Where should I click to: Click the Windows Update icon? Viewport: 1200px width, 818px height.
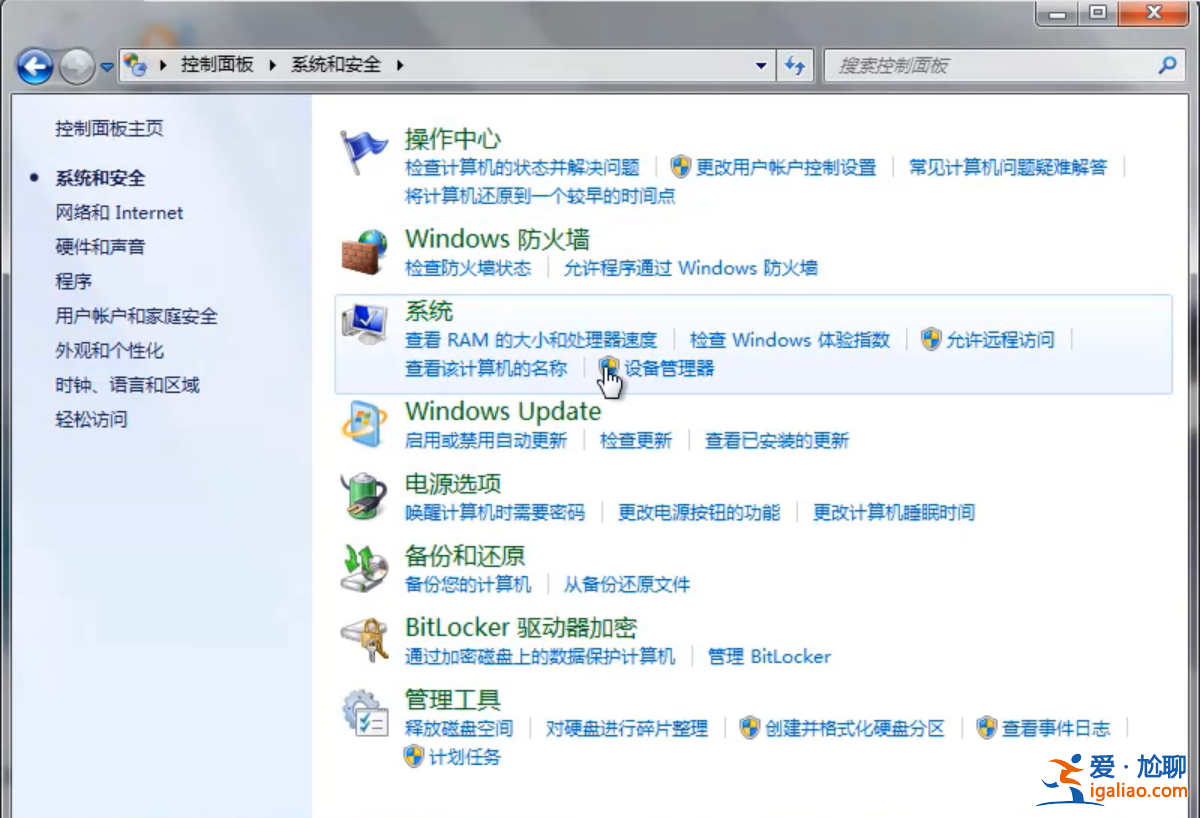(x=365, y=421)
